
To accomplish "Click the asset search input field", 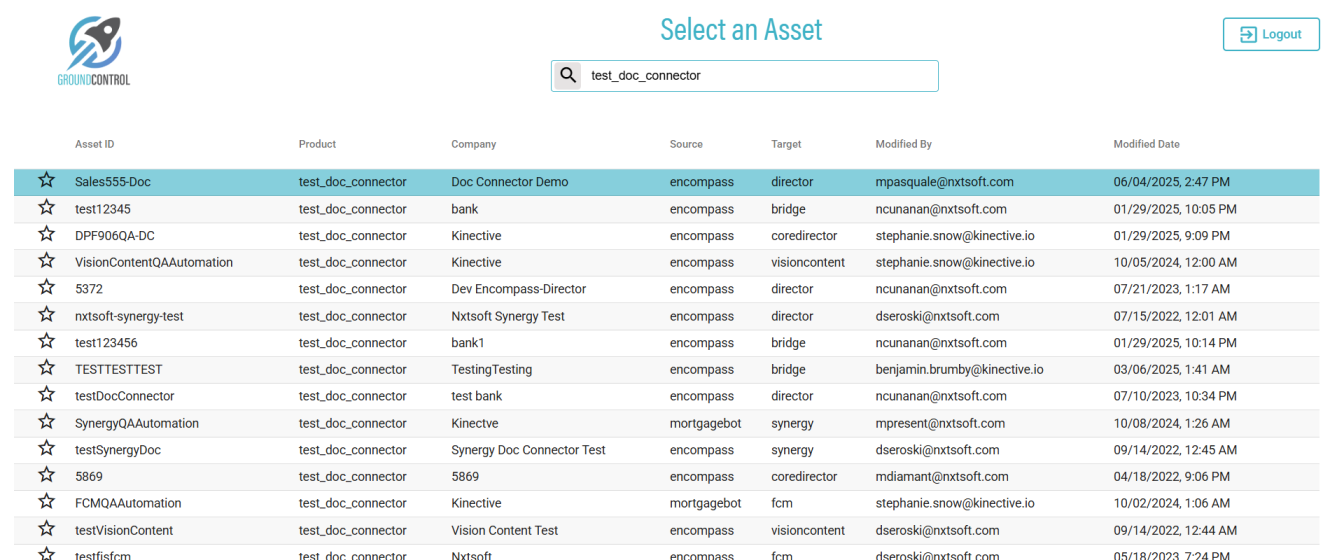I will [760, 76].
